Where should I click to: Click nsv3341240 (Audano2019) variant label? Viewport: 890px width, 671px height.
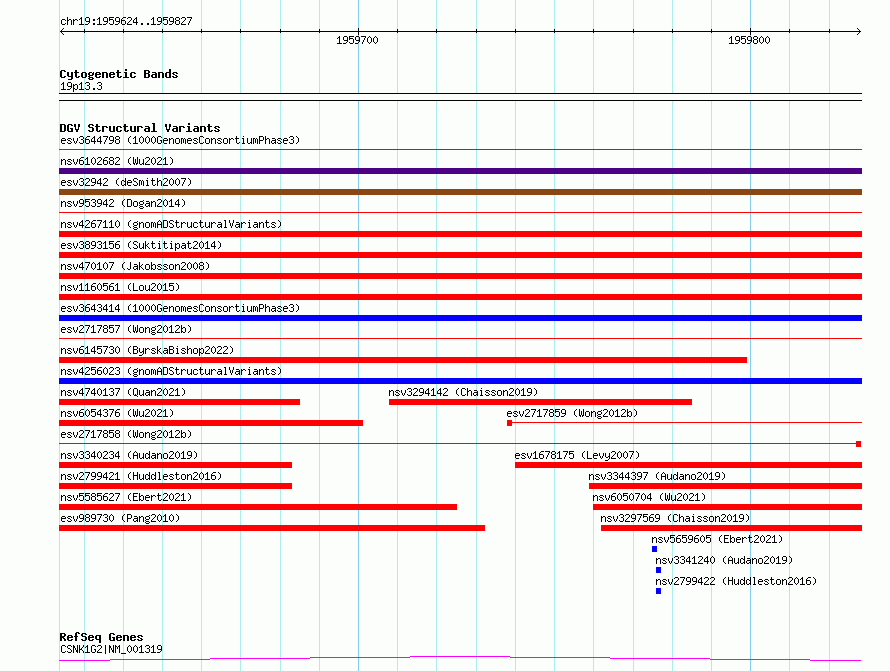[724, 560]
